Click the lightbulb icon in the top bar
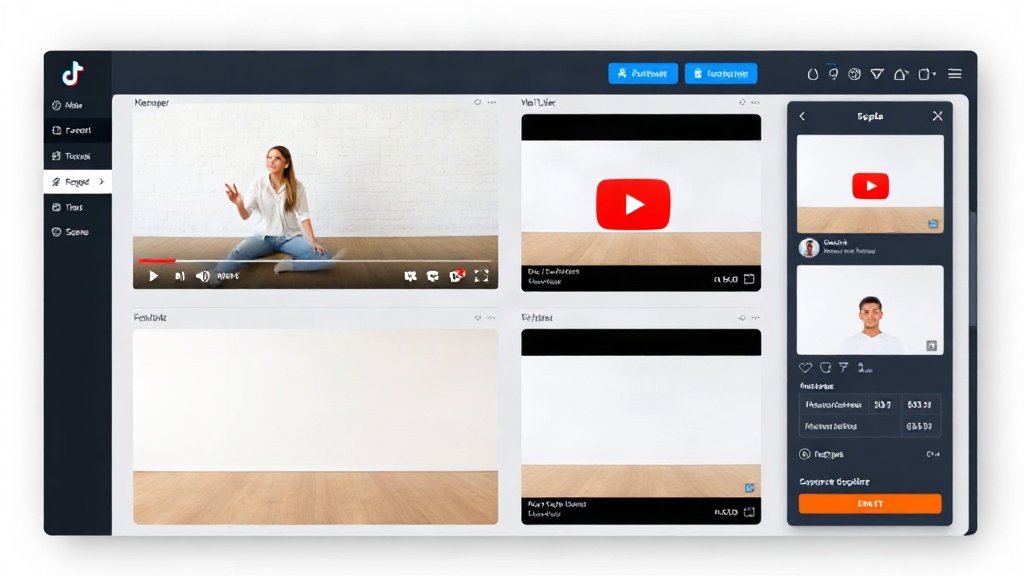Image resolution: width=1024 pixels, height=576 pixels. point(833,74)
